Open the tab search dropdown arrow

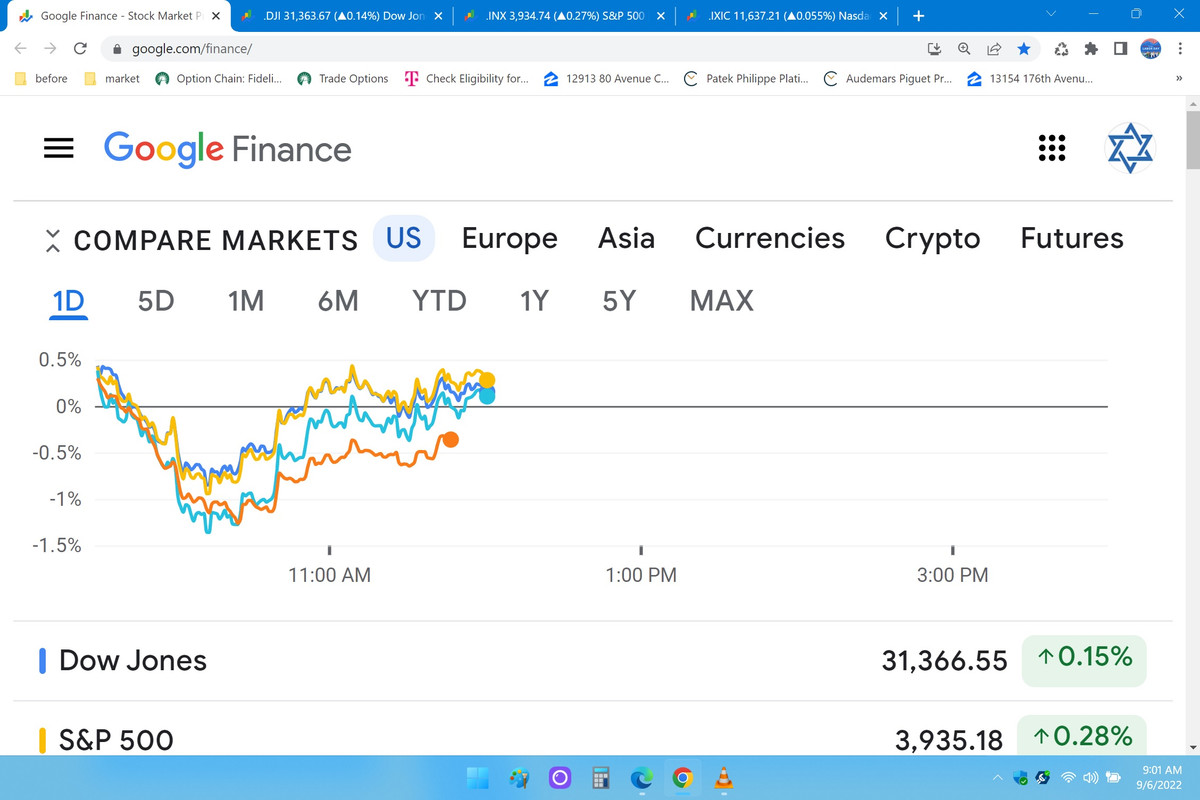click(1051, 14)
